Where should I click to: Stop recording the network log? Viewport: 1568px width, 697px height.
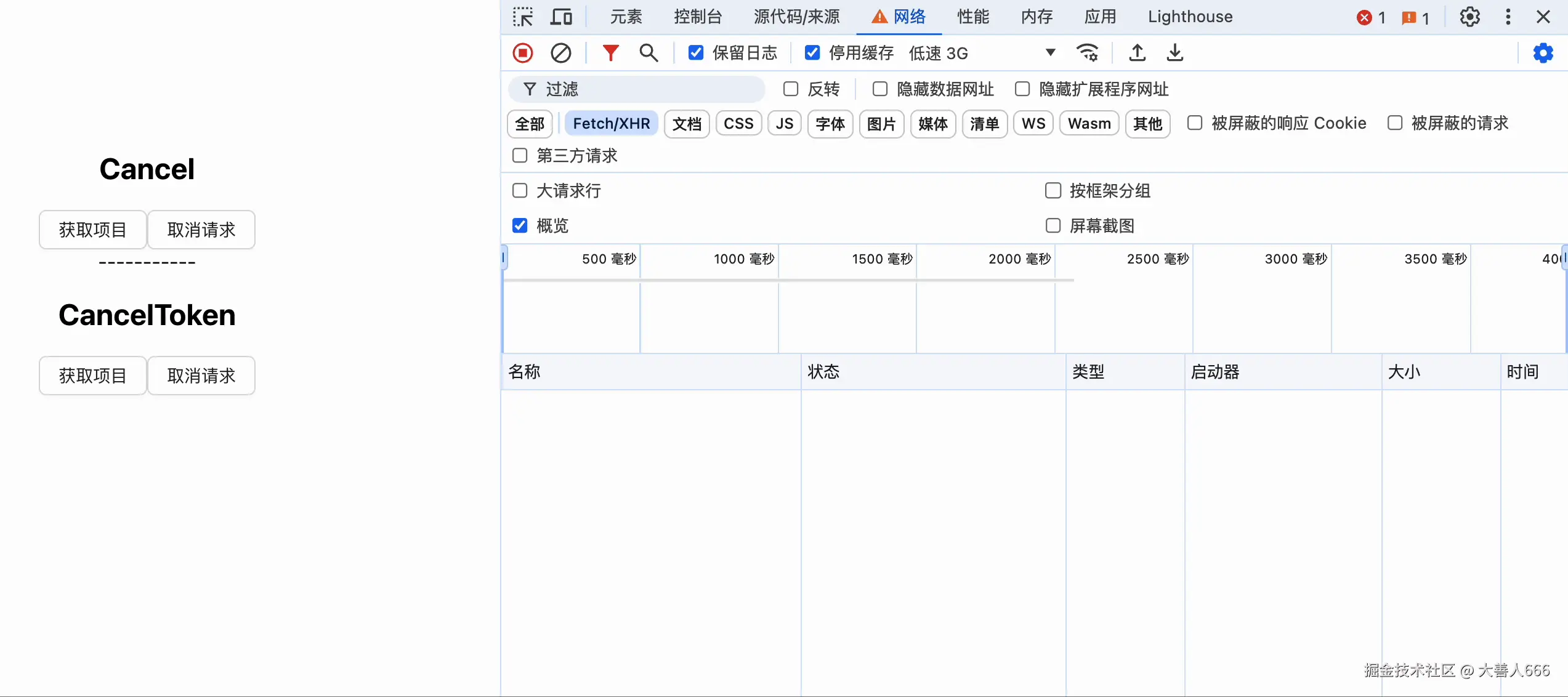click(523, 53)
